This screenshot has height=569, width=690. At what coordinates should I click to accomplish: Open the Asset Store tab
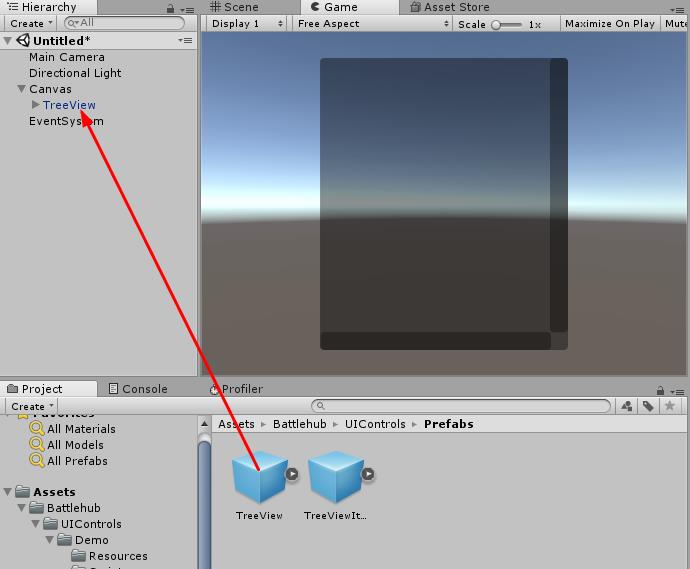pos(450,7)
